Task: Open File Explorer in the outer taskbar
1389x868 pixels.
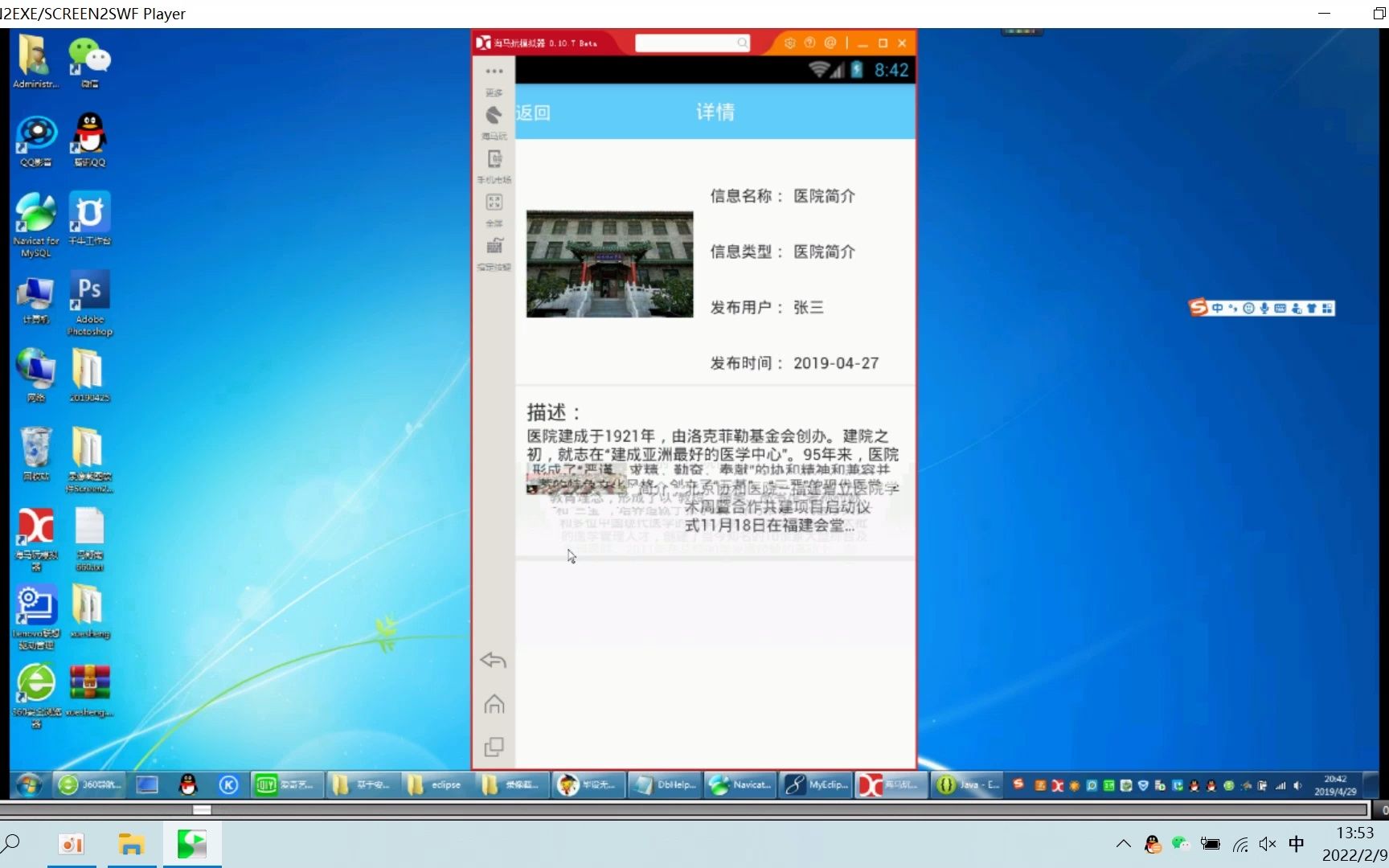Action: pyautogui.click(x=131, y=844)
